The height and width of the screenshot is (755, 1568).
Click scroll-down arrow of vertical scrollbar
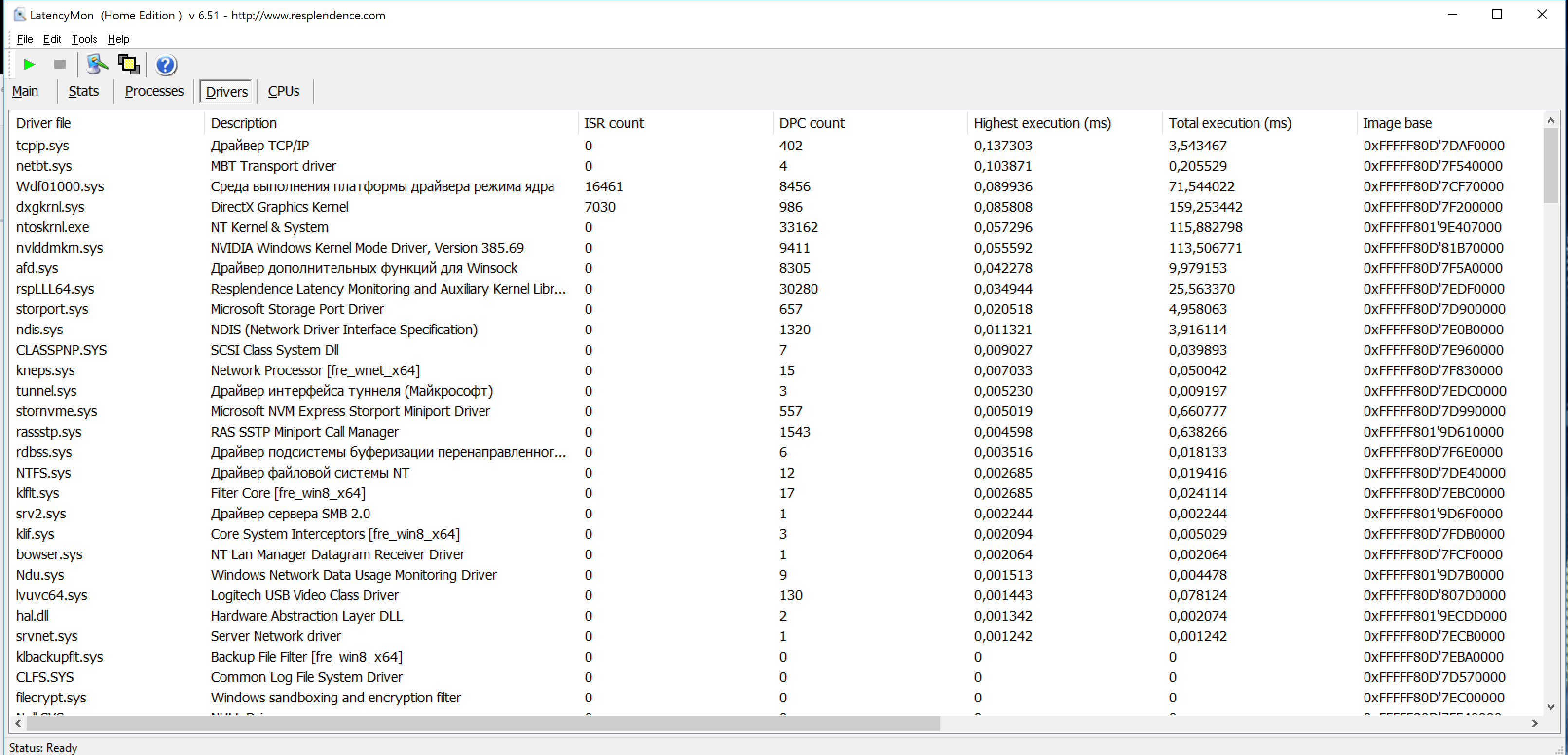(1550, 707)
